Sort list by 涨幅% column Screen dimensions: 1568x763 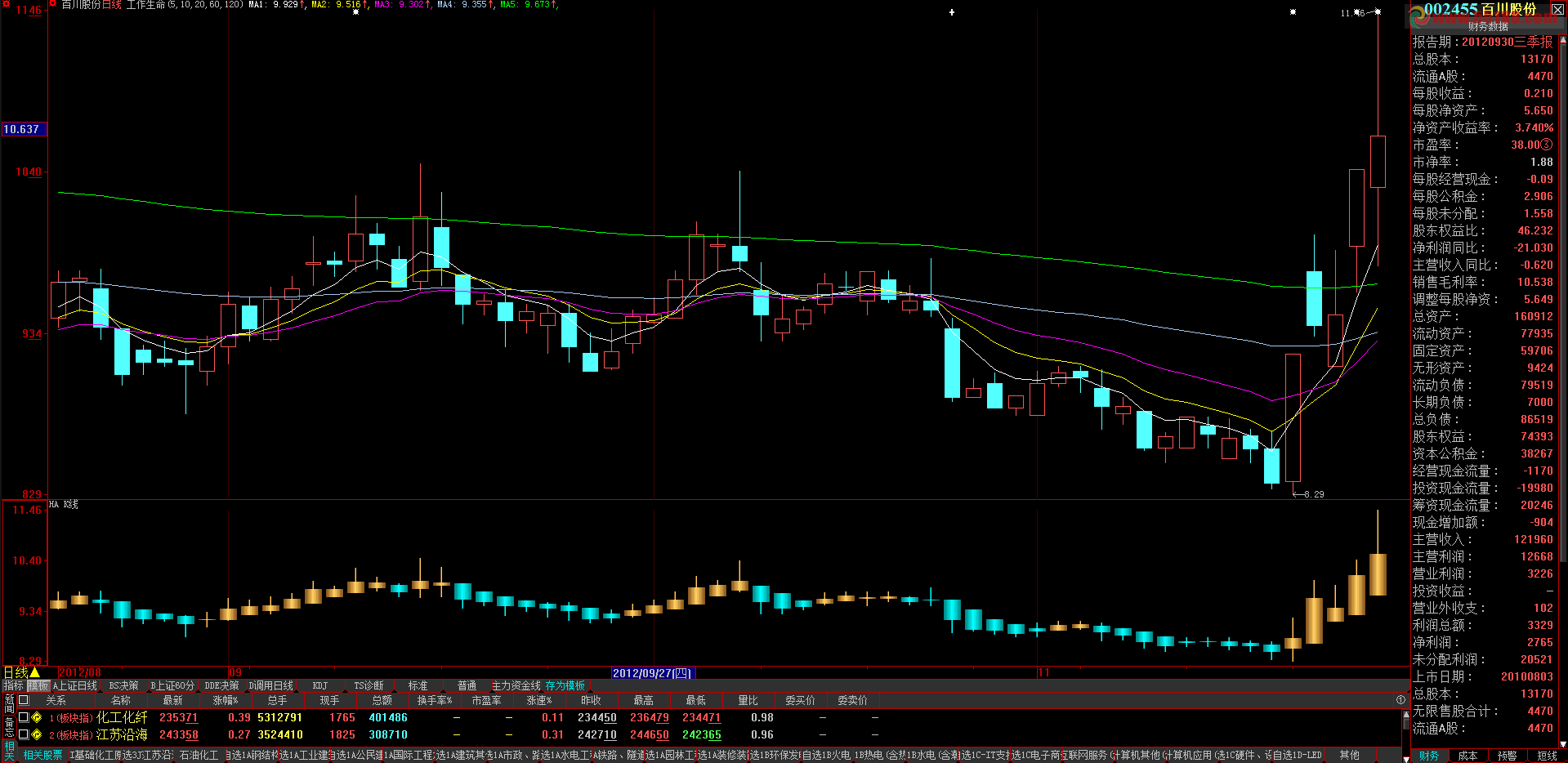coord(225,700)
